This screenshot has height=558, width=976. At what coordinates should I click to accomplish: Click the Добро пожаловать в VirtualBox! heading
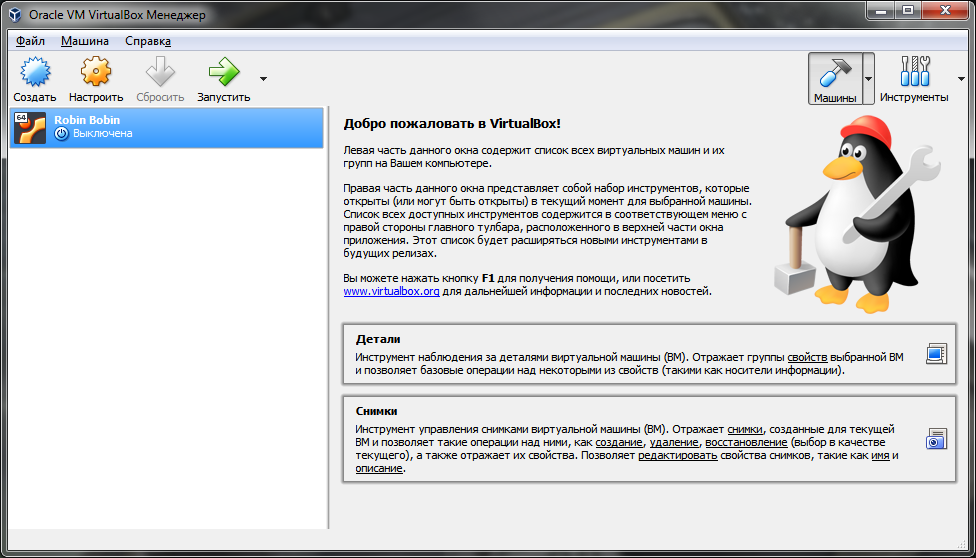click(x=453, y=123)
